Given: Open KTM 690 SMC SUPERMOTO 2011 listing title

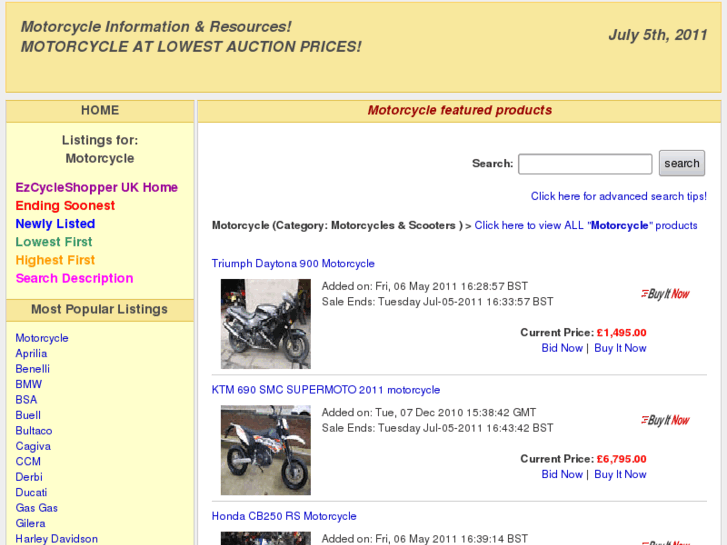Looking at the screenshot, I should pyautogui.click(x=325, y=390).
